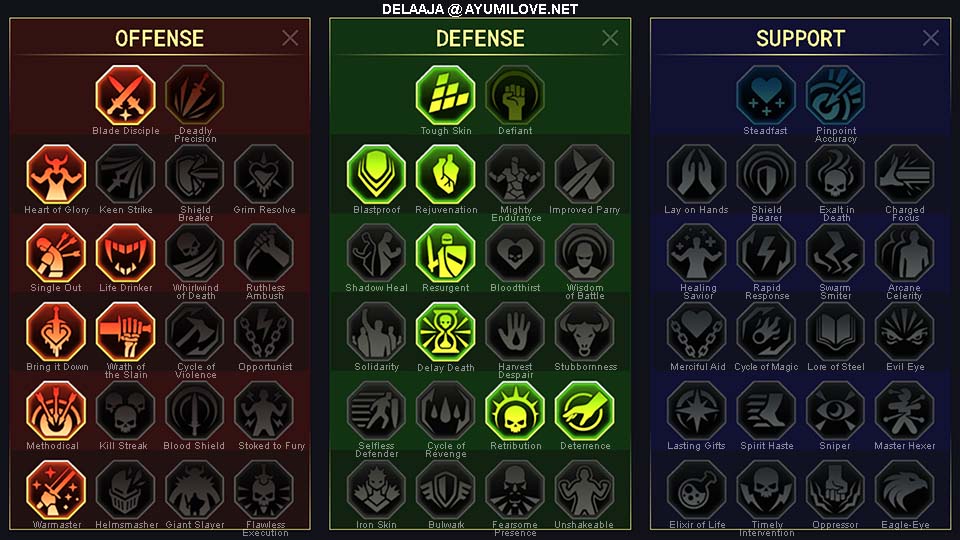This screenshot has height=540, width=960.
Task: Select the Bulwark mastery icon
Action: (x=445, y=489)
